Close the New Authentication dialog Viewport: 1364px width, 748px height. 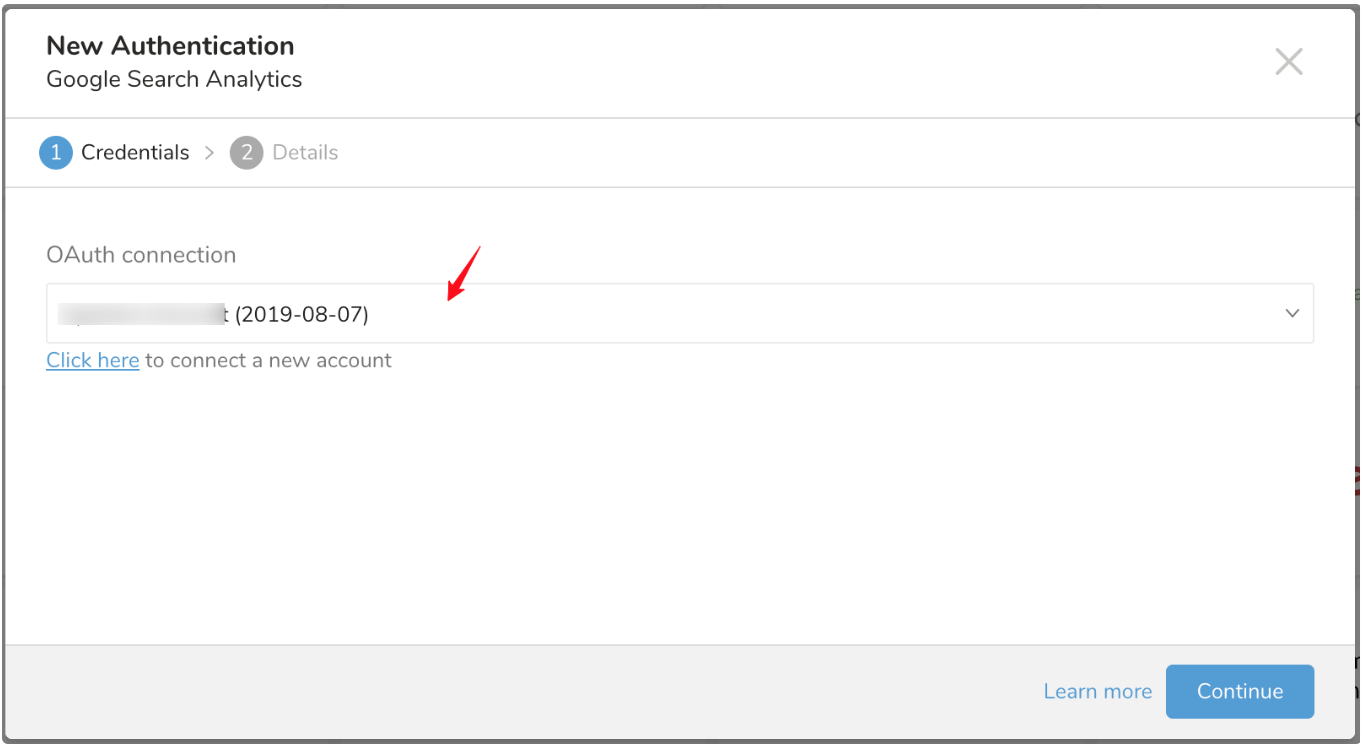(x=1288, y=62)
